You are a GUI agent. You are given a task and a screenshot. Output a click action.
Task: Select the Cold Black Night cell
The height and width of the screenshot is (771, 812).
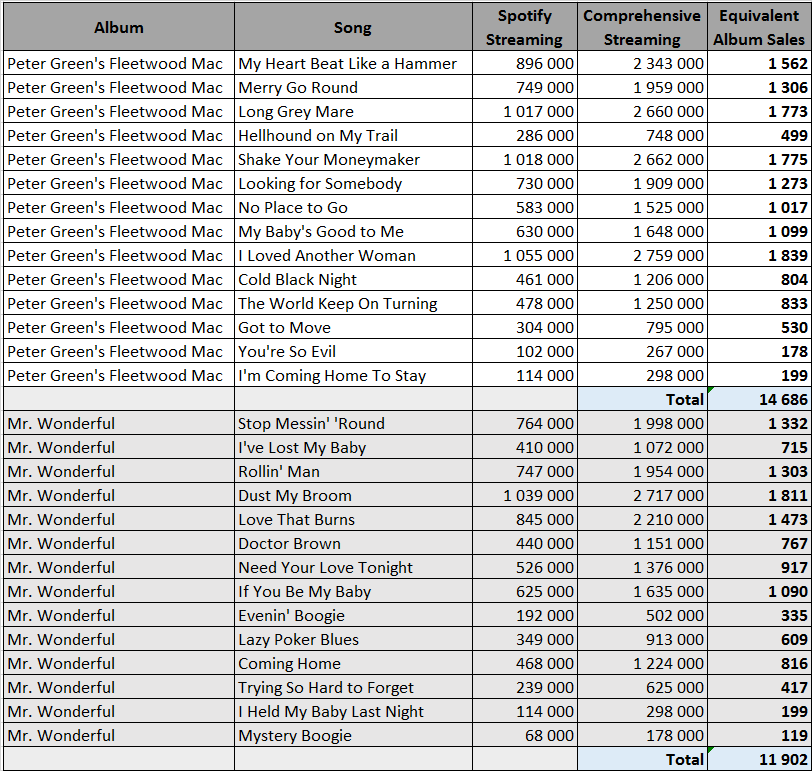click(353, 279)
